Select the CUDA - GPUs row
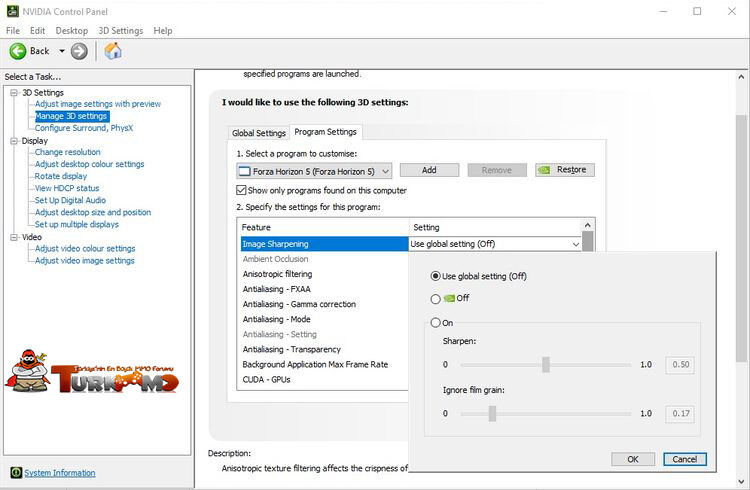Image resolution: width=750 pixels, height=490 pixels. tap(324, 379)
